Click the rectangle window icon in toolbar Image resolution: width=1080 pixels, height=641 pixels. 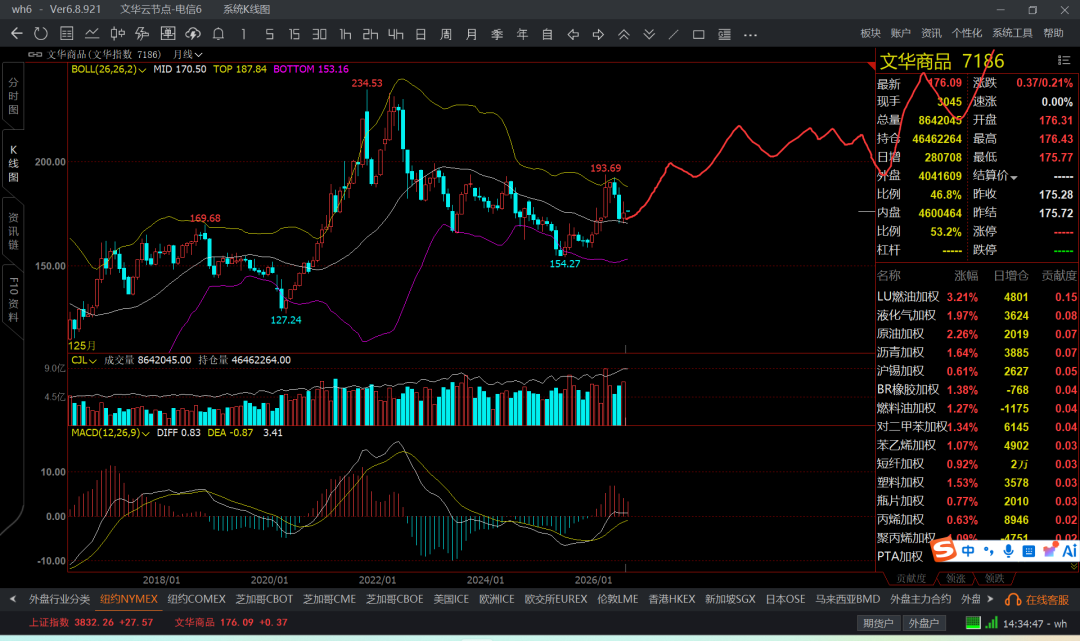tap(698, 34)
